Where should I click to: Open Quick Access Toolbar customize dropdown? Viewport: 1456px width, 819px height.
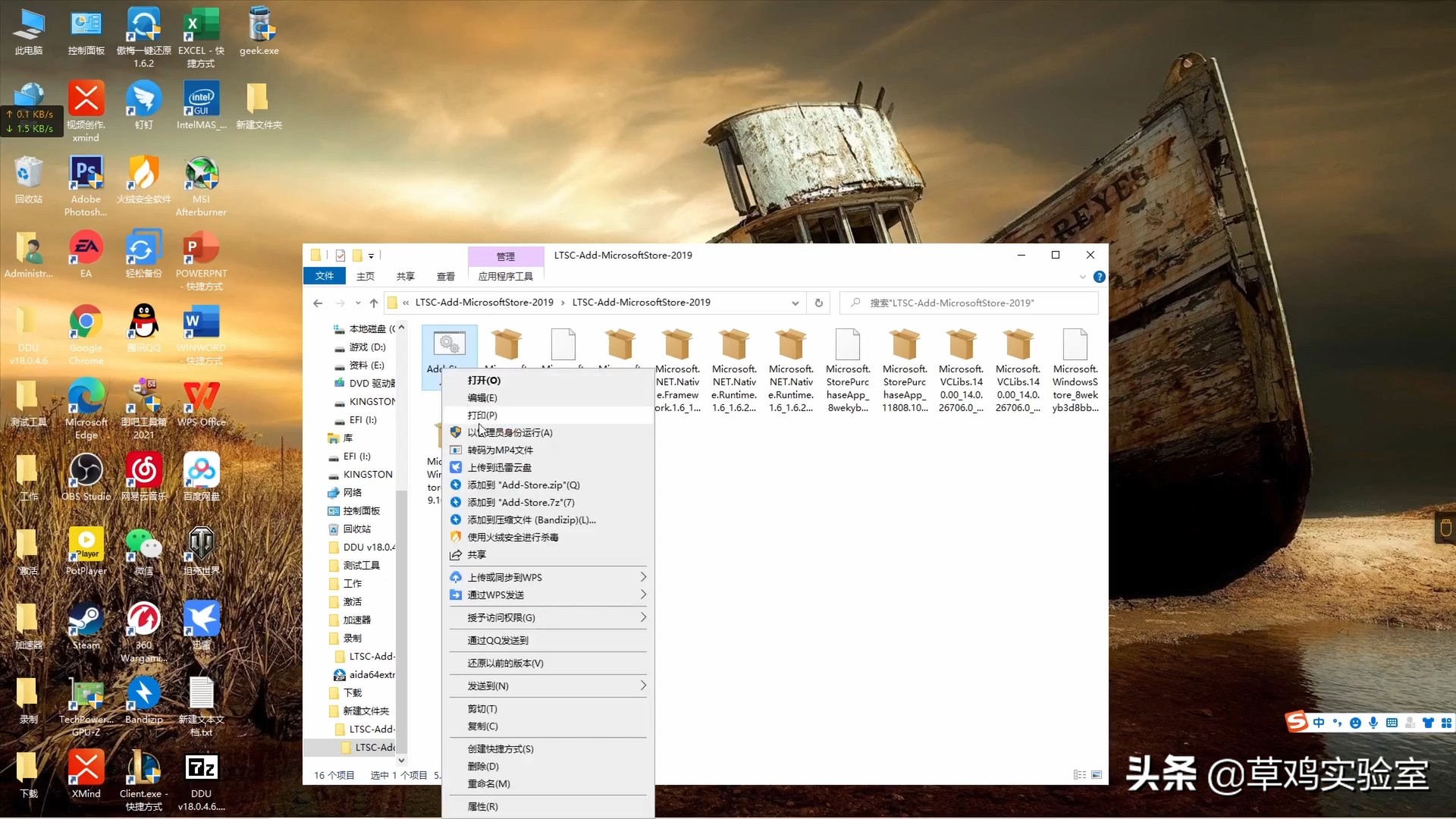[372, 256]
